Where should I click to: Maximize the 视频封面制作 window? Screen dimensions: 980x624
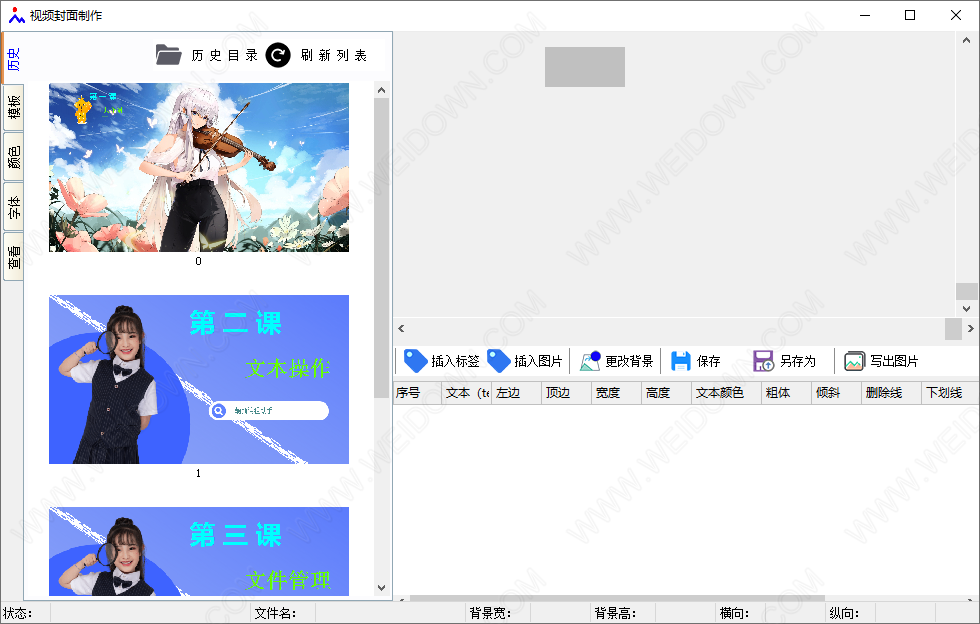coord(910,15)
